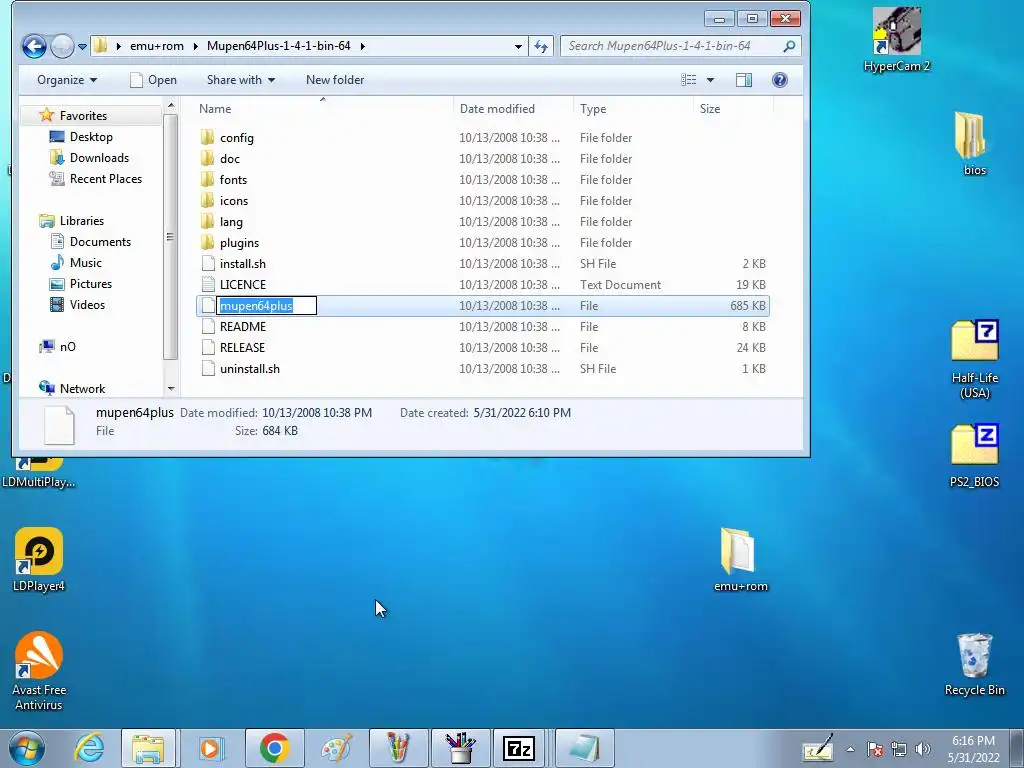Screen dimensions: 1024x768
Task: Open the Organize menu
Action: (67, 80)
